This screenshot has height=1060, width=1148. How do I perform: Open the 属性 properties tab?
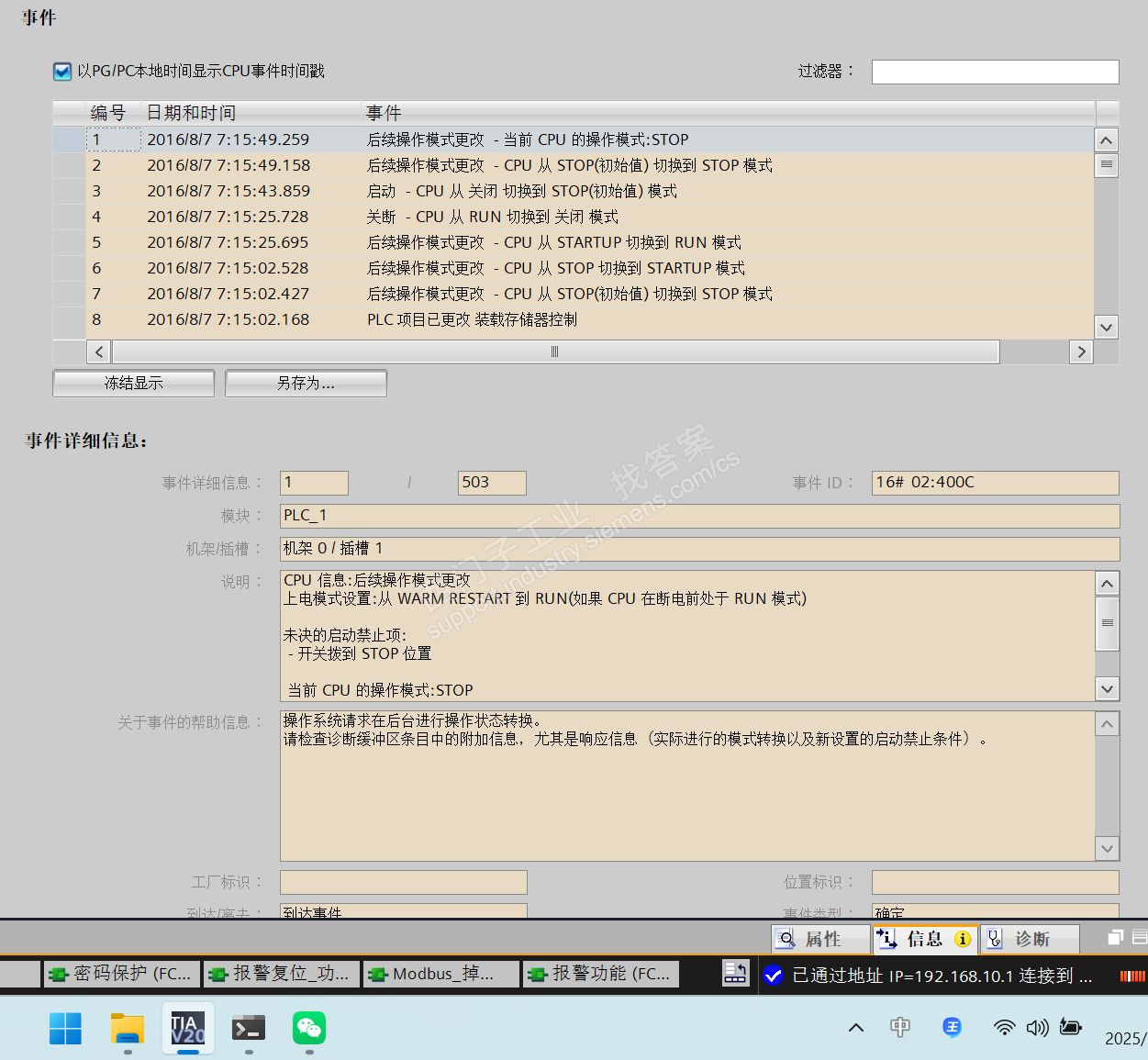(819, 939)
